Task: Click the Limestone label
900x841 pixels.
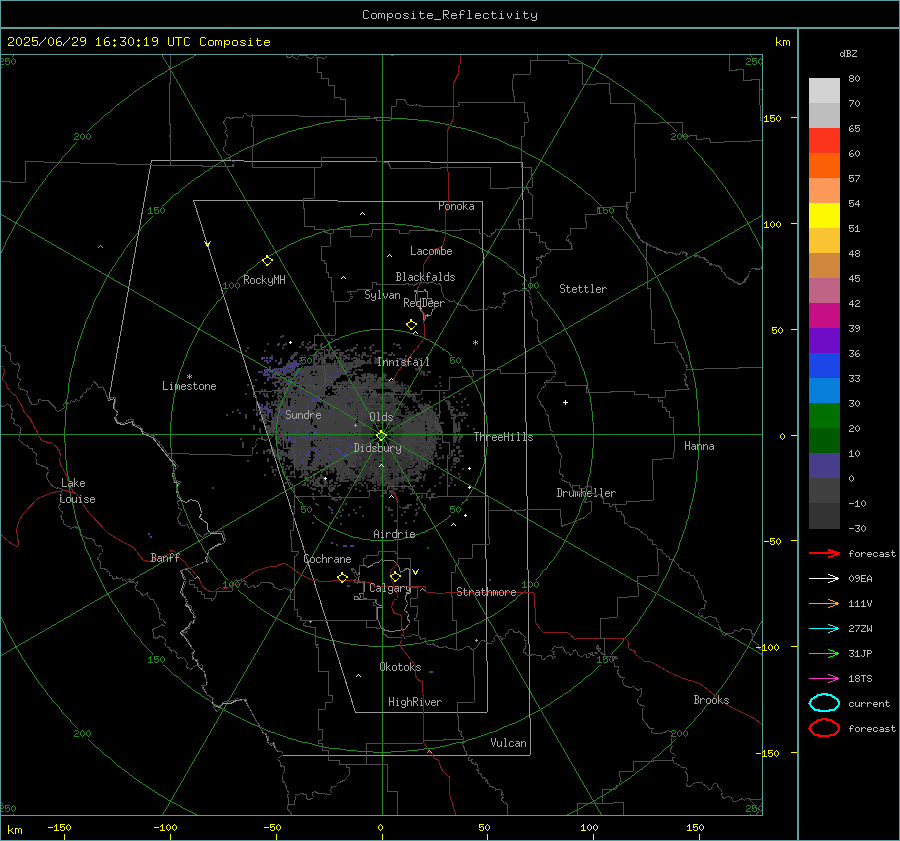Action: 189,386
